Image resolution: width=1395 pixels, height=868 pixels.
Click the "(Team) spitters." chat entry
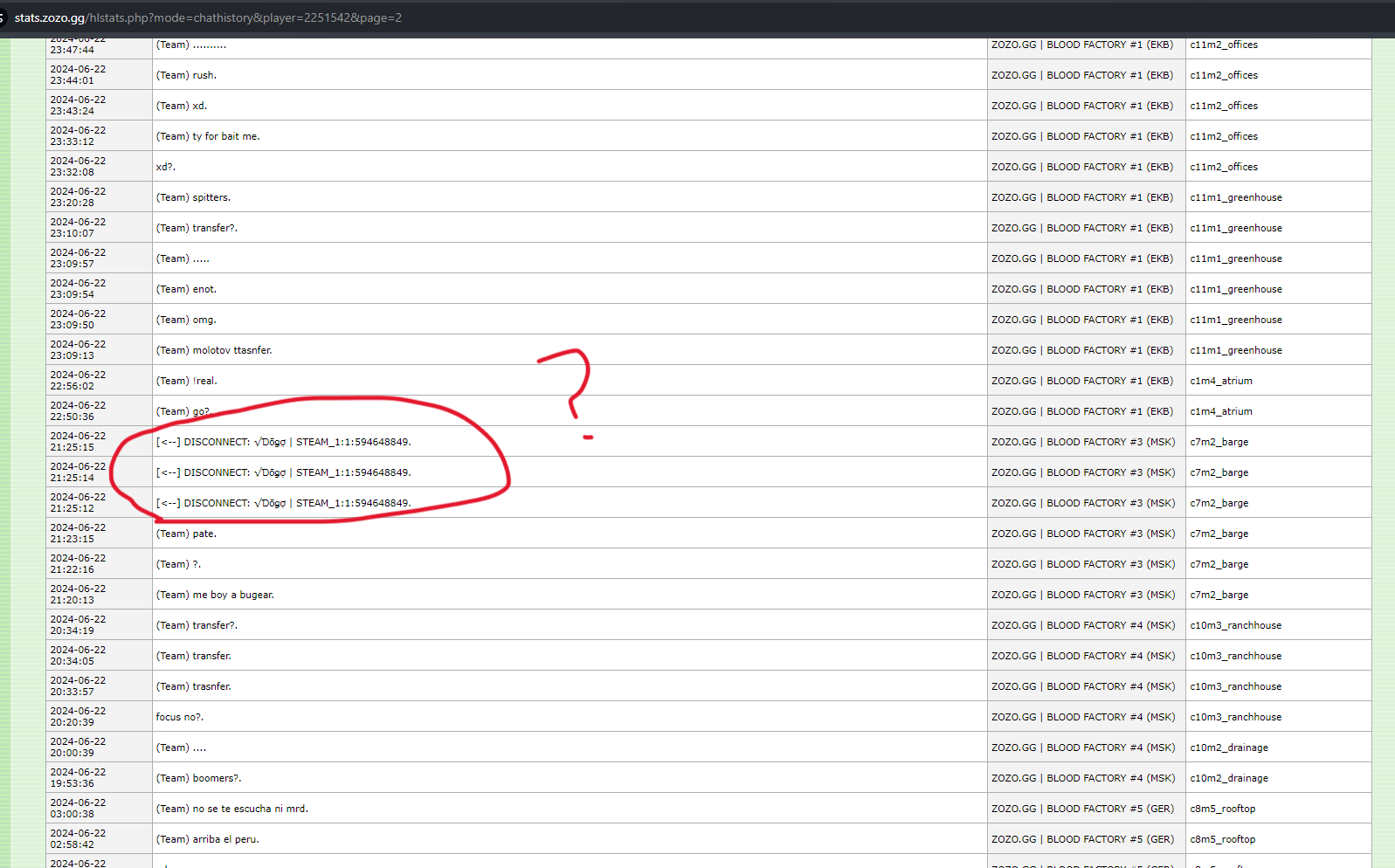pyautogui.click(x=193, y=197)
